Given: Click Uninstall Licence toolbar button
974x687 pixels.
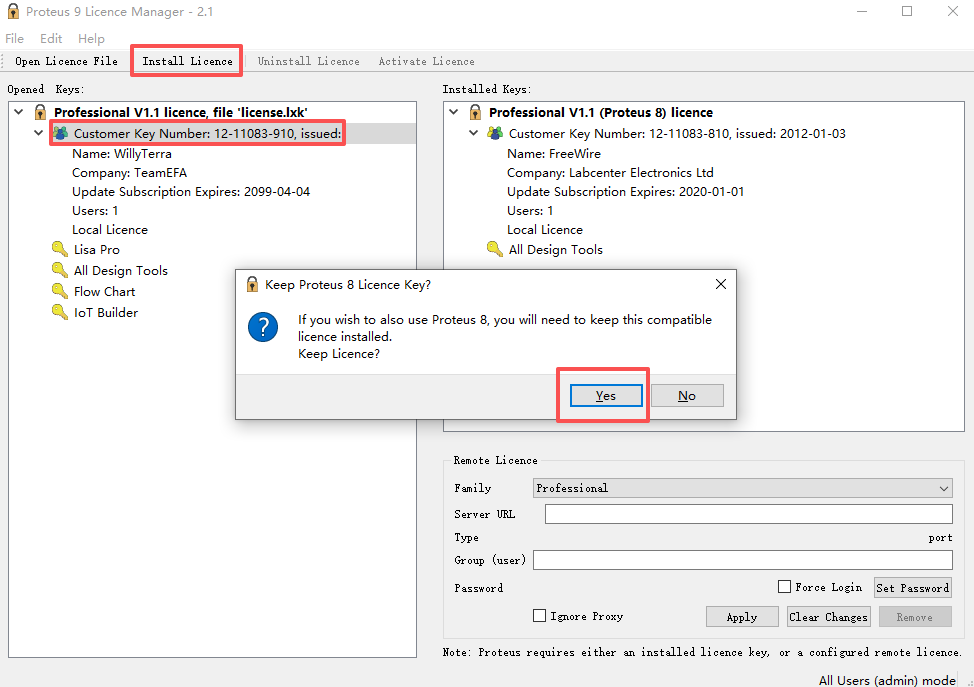Looking at the screenshot, I should [309, 61].
